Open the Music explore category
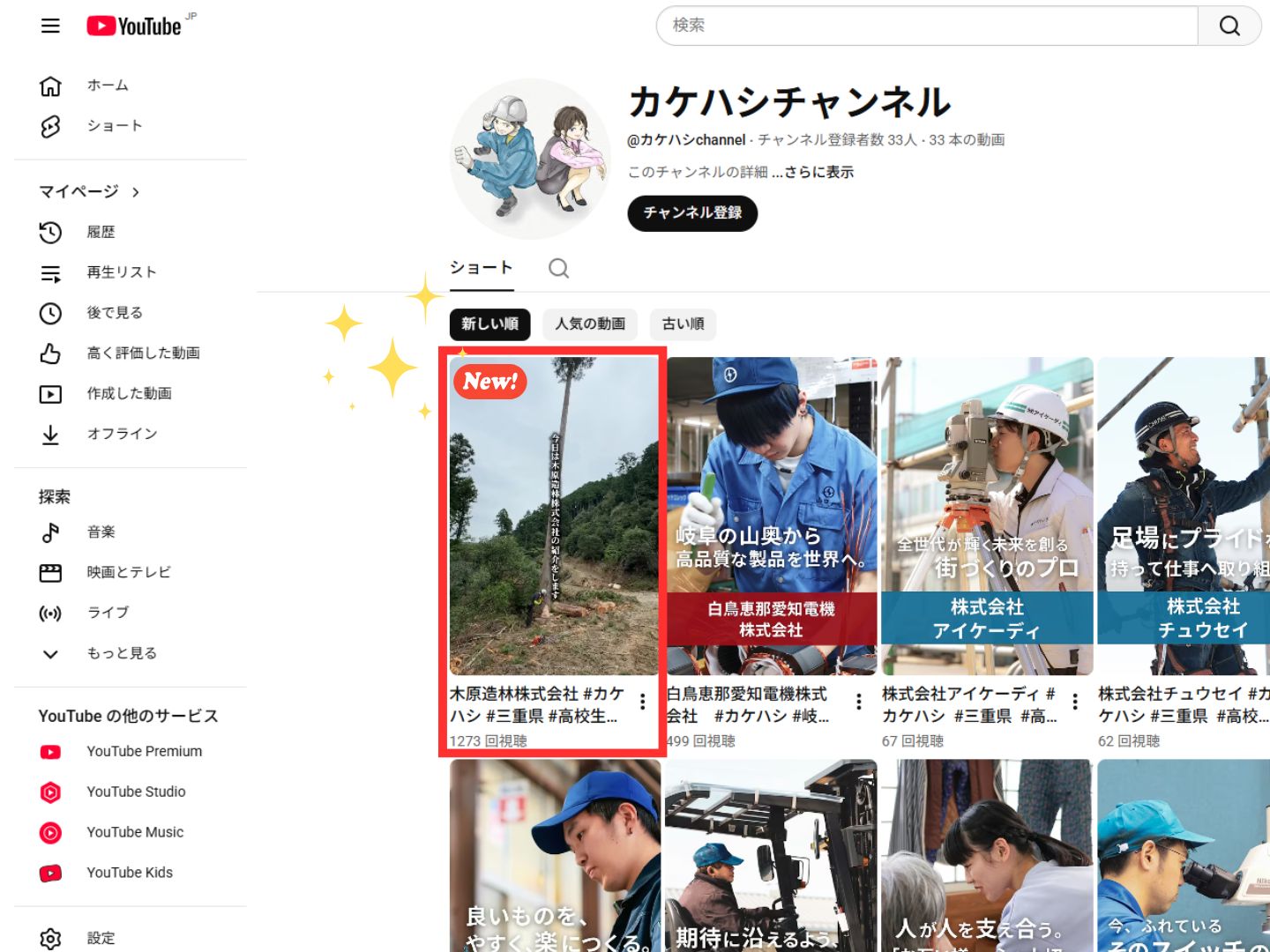This screenshot has height=952, width=1270. pyautogui.click(x=101, y=532)
